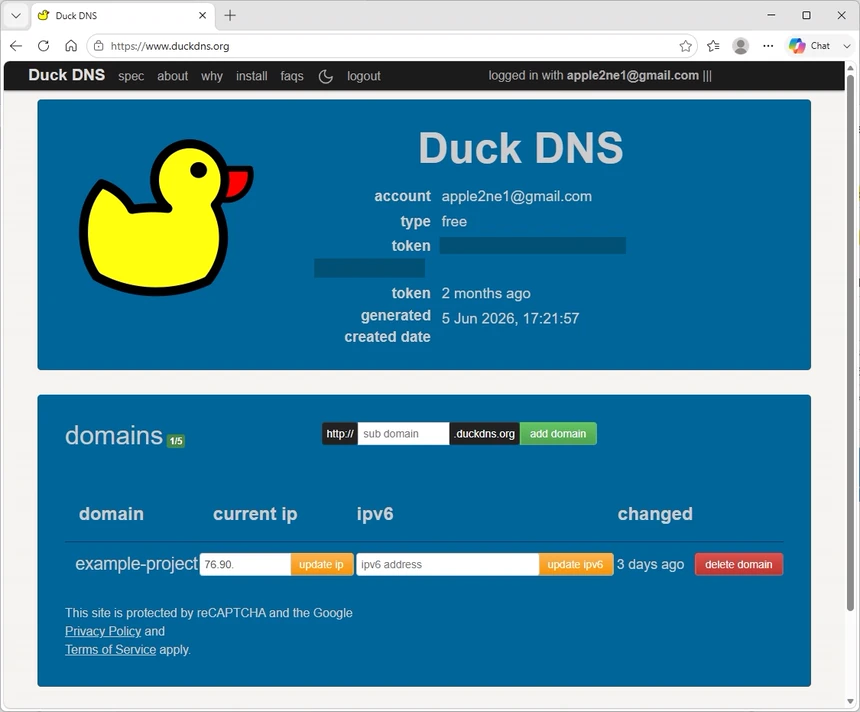This screenshot has width=860, height=712.
Task: Click the current ip field for example-project
Action: coord(245,564)
